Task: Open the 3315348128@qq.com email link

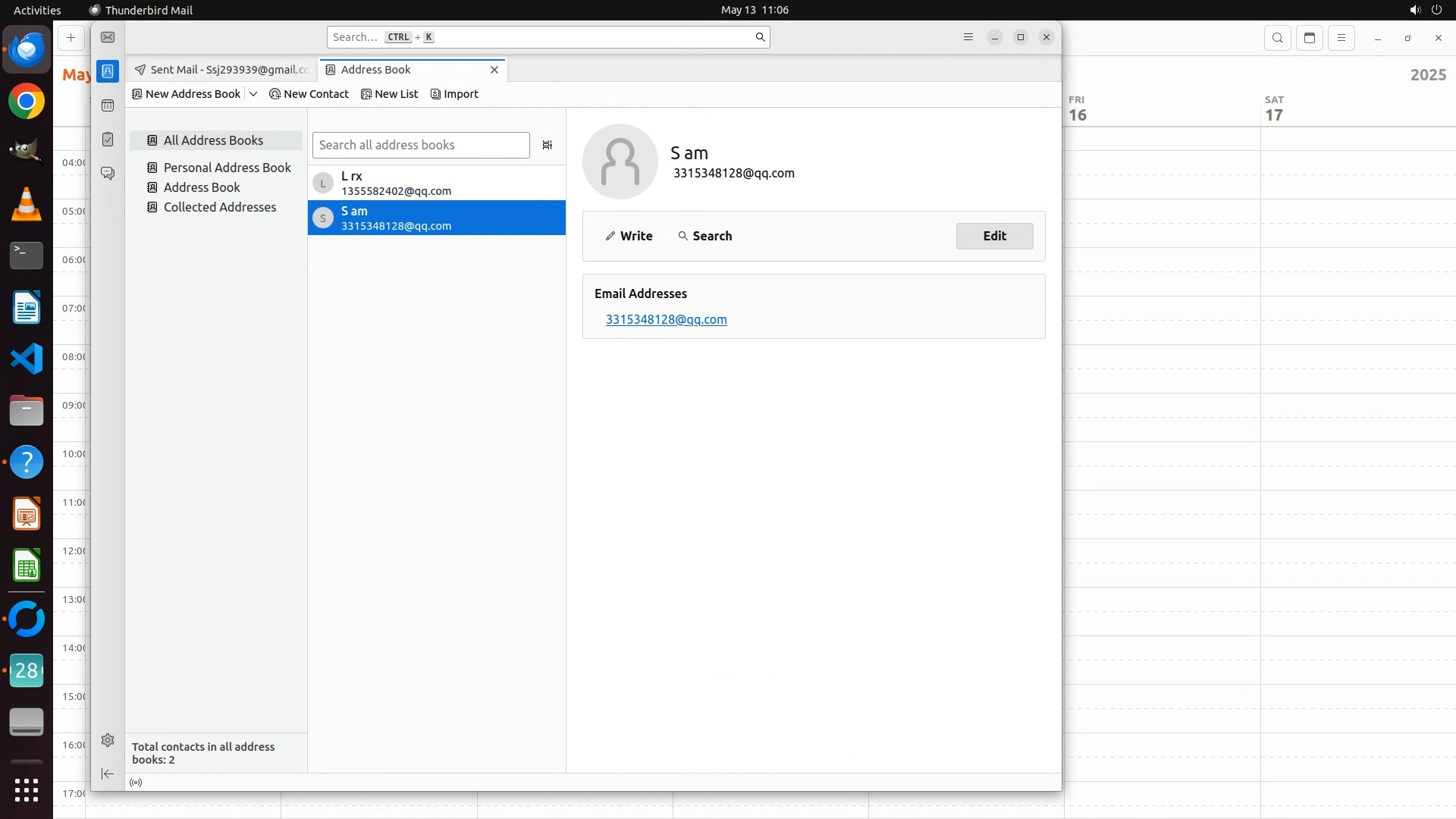Action: [666, 319]
